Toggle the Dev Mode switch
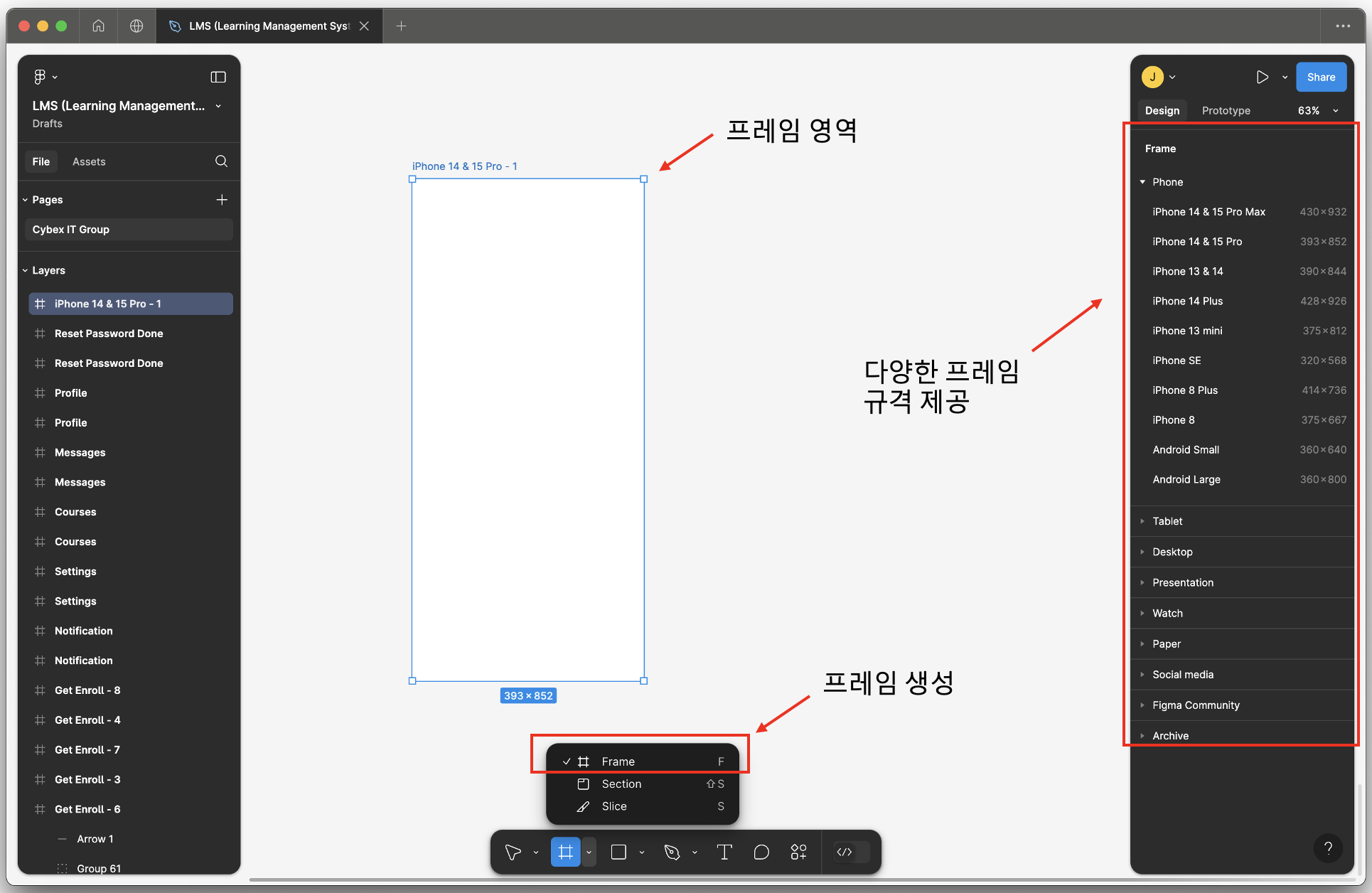 click(x=850, y=852)
